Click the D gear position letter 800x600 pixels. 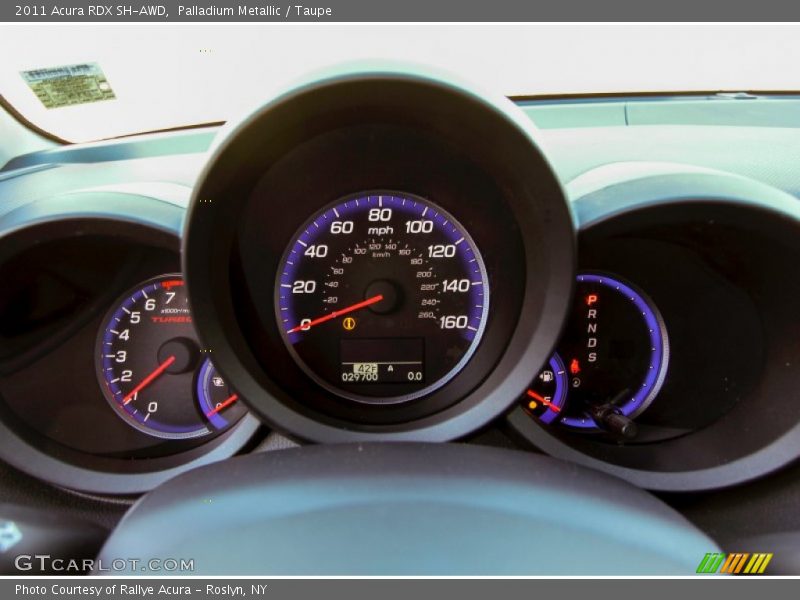(591, 342)
